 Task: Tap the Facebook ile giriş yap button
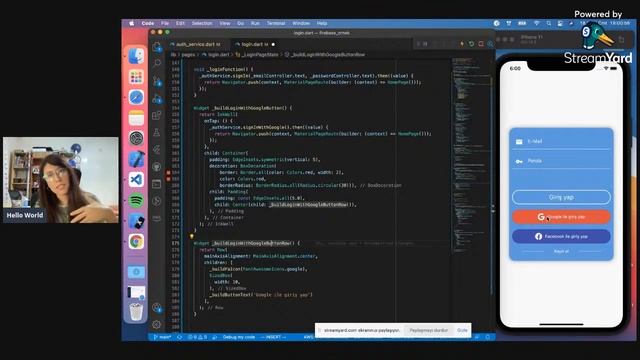[x=561, y=236]
